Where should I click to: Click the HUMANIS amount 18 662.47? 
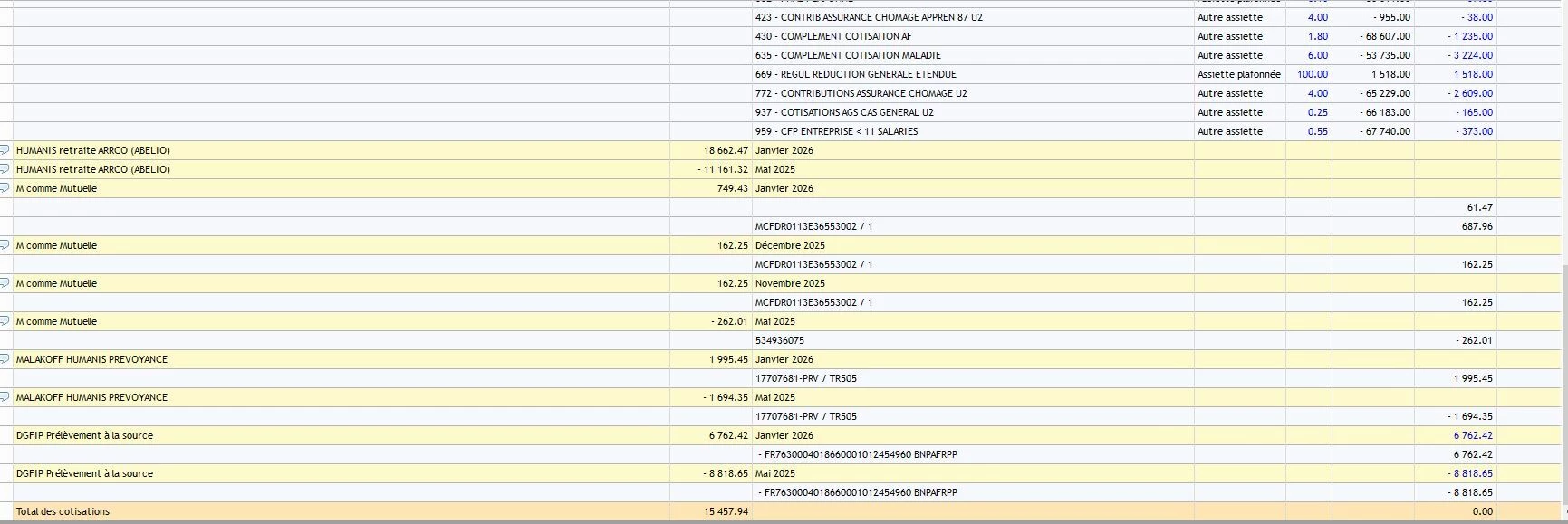tap(726, 150)
